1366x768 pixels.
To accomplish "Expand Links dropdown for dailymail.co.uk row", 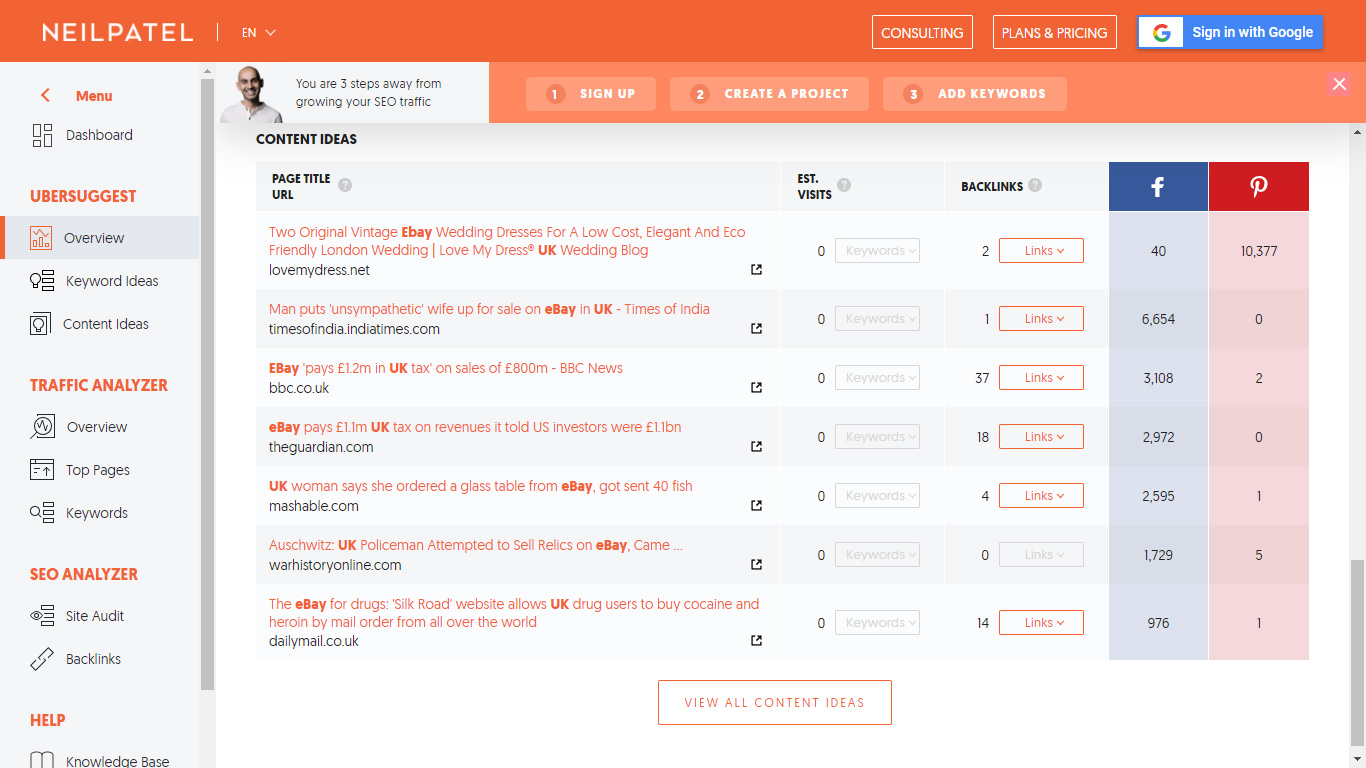I will [x=1041, y=623].
